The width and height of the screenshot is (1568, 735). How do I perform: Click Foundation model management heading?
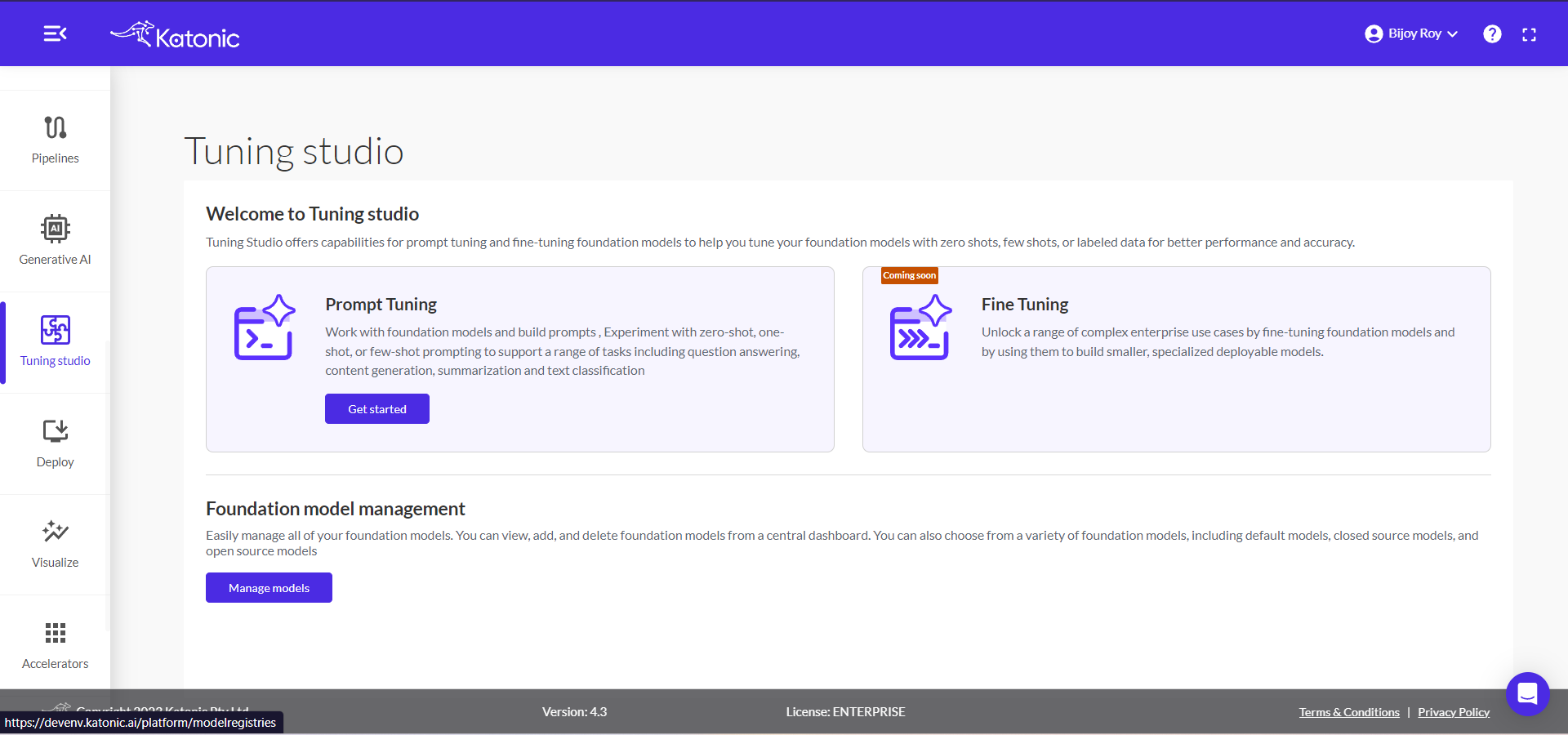pyautogui.click(x=335, y=509)
